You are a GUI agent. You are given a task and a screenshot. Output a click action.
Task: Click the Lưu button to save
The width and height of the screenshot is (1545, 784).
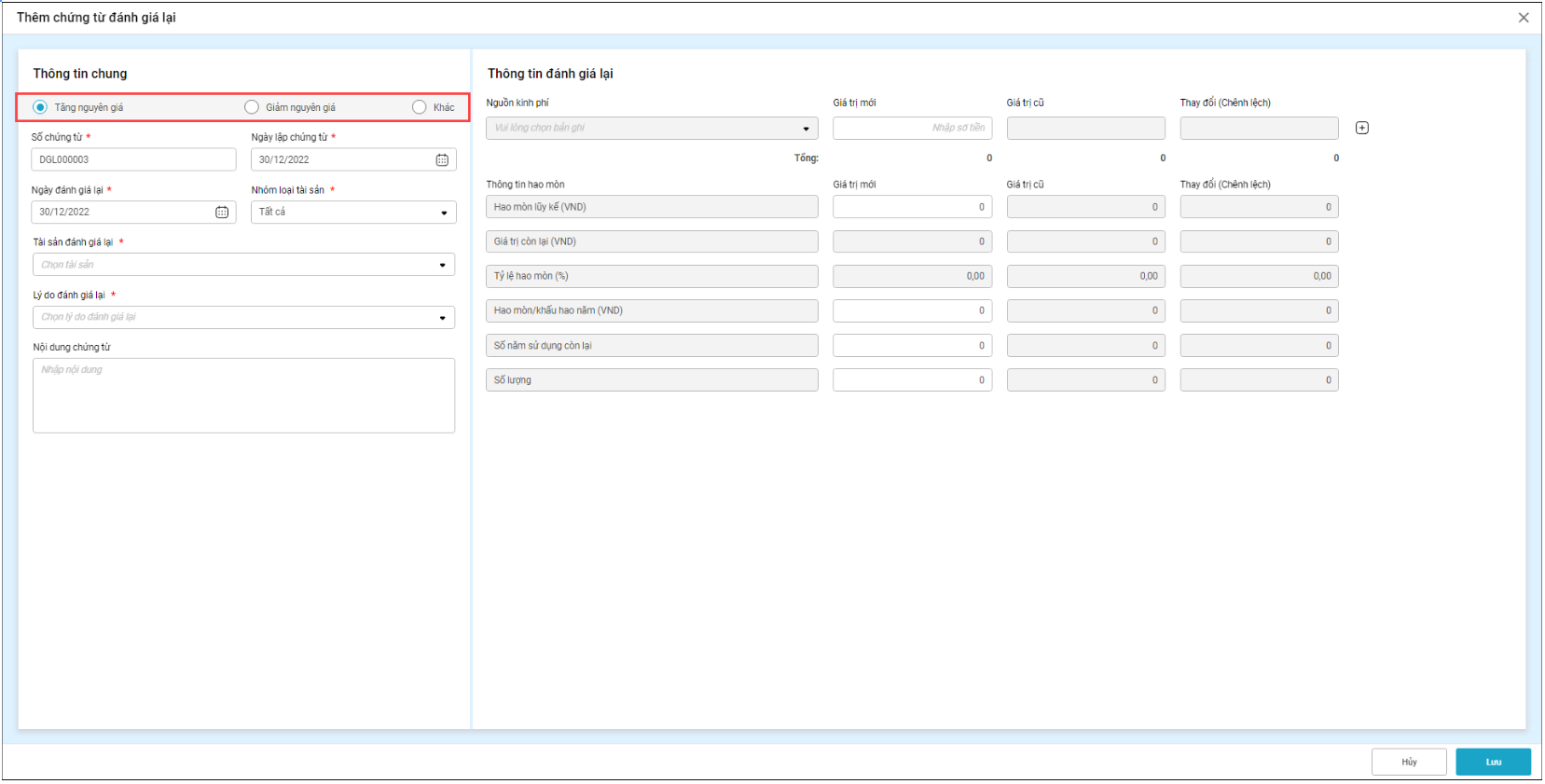tap(1493, 762)
